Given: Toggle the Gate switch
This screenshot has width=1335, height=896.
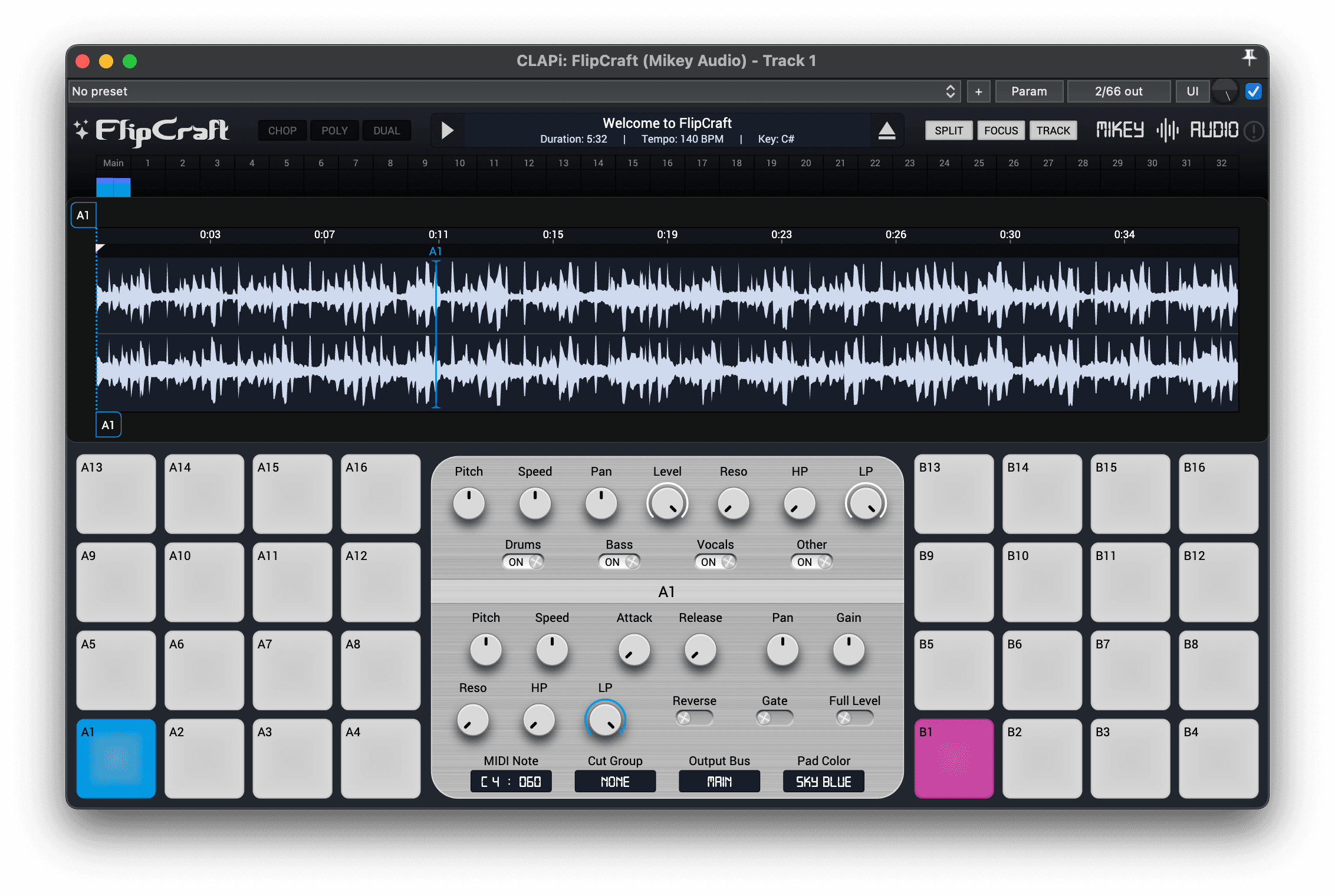Looking at the screenshot, I should [x=774, y=718].
